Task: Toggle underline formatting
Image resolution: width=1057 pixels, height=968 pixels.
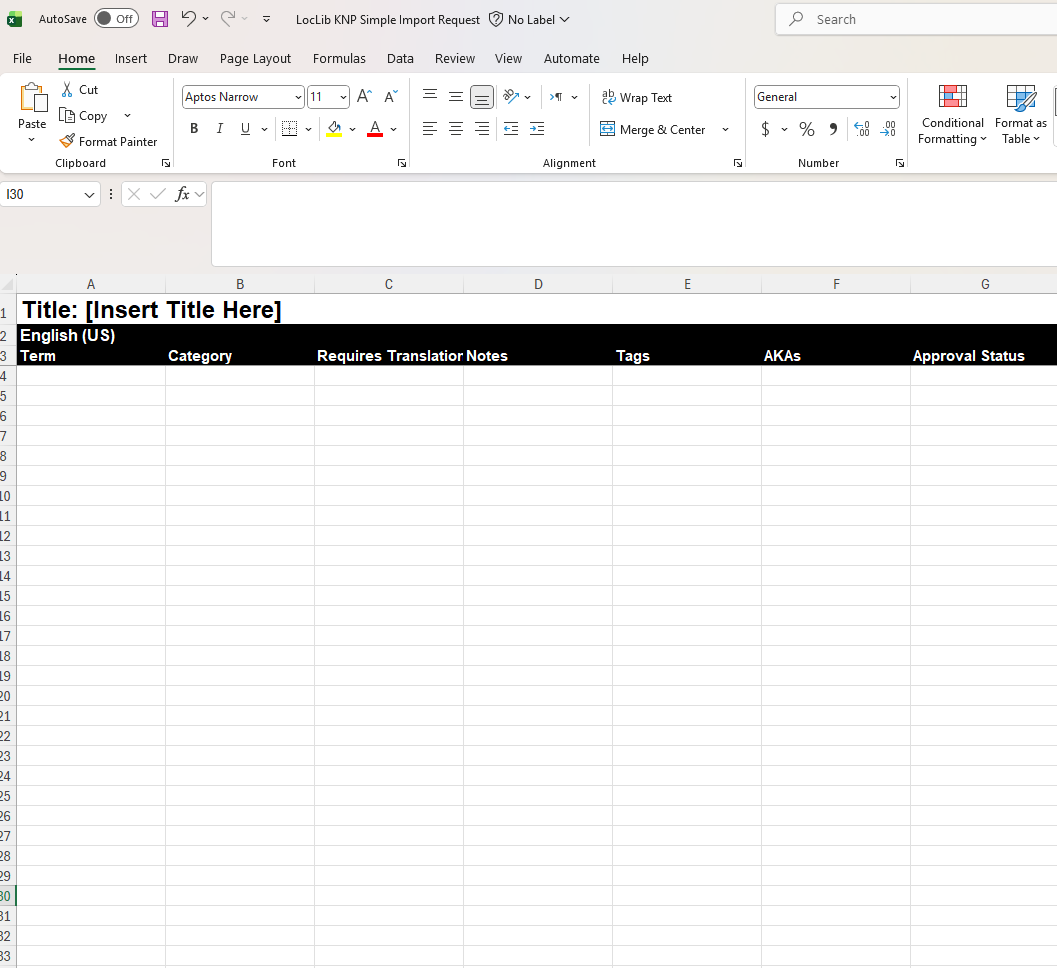Action: tap(245, 129)
